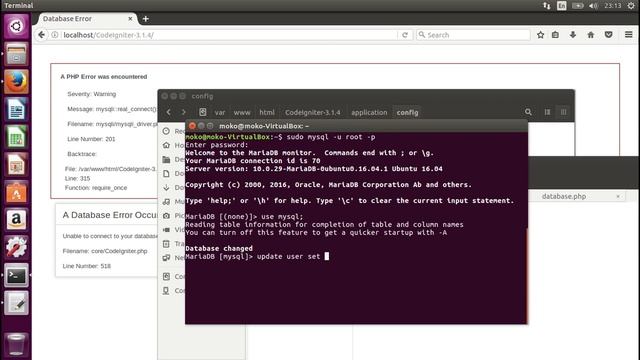
Task: Click the root disk icon in path bar
Action: (x=202, y=112)
